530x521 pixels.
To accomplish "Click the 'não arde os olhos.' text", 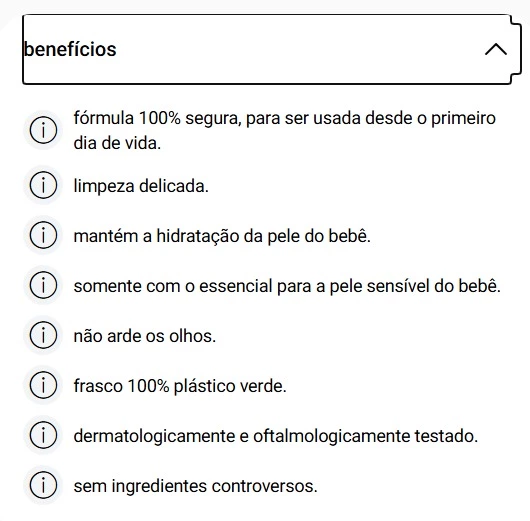I will pos(145,336).
